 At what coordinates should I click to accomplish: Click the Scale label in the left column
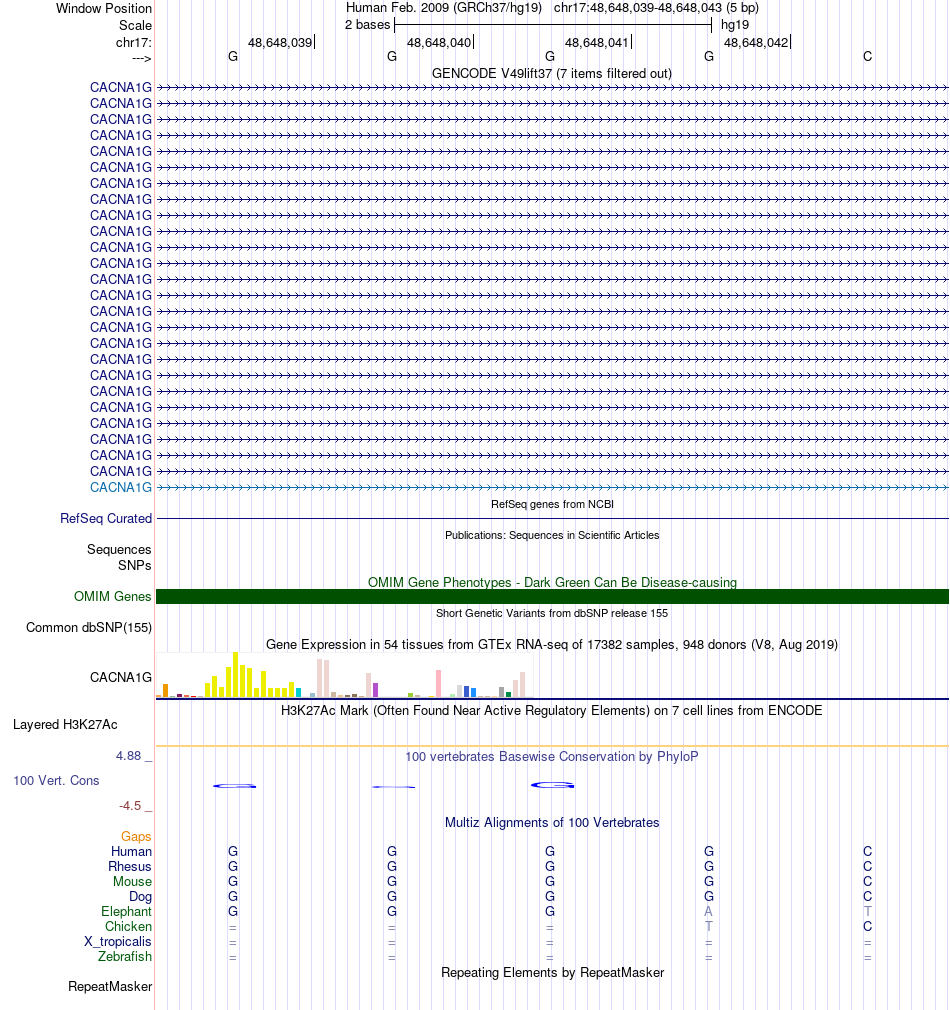pos(135,25)
